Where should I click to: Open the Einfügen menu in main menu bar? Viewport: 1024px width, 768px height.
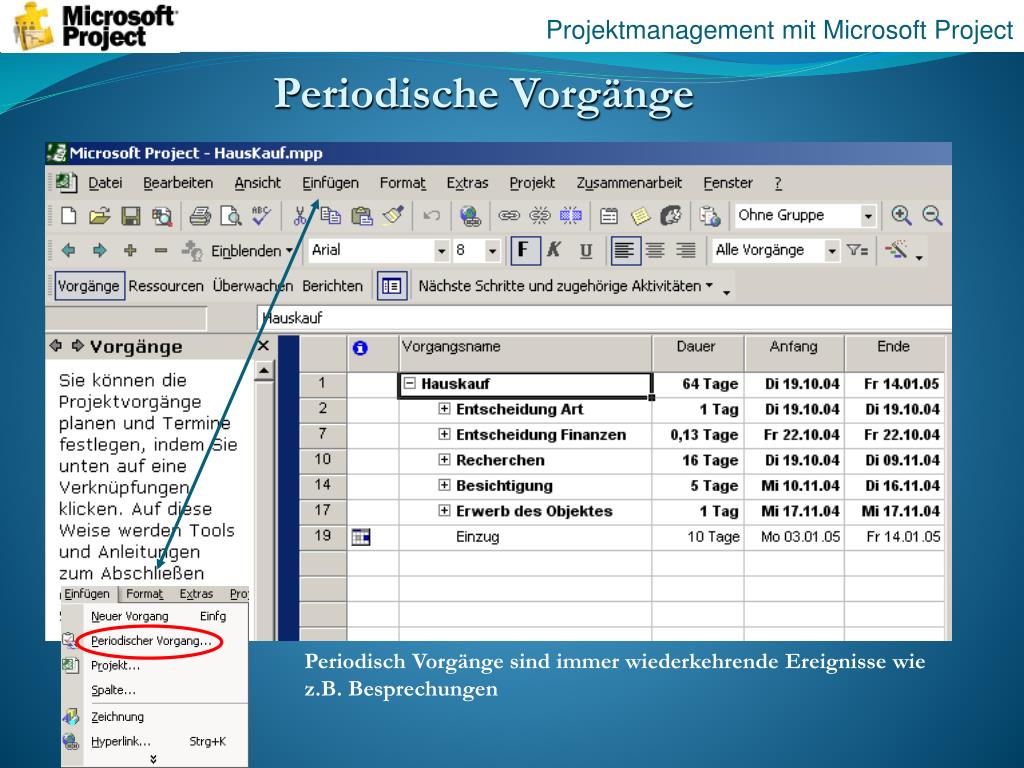click(330, 184)
